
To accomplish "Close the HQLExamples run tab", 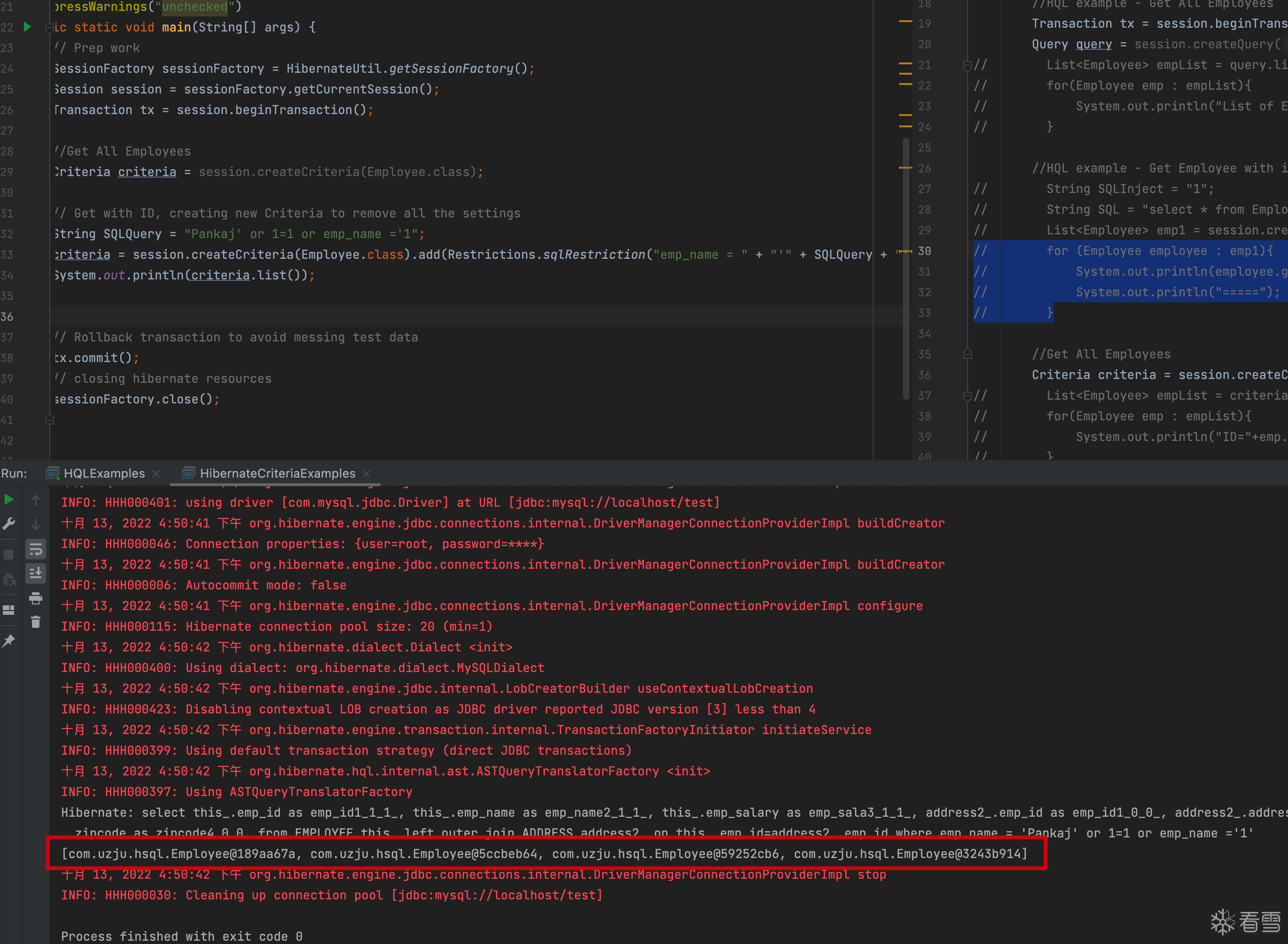I will pos(156,474).
